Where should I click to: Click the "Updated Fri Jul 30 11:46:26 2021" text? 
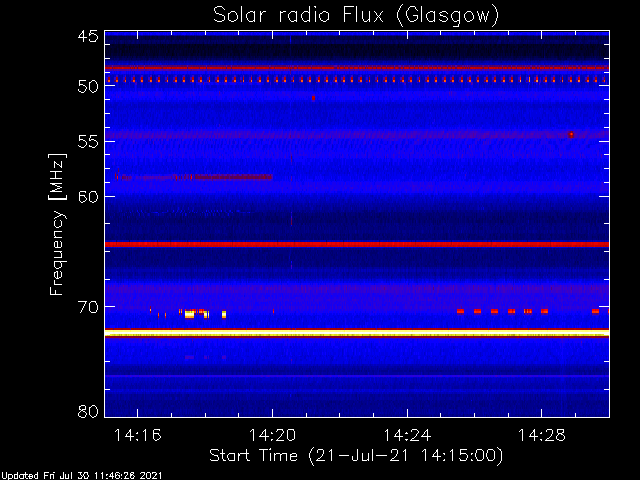[x=82, y=476]
